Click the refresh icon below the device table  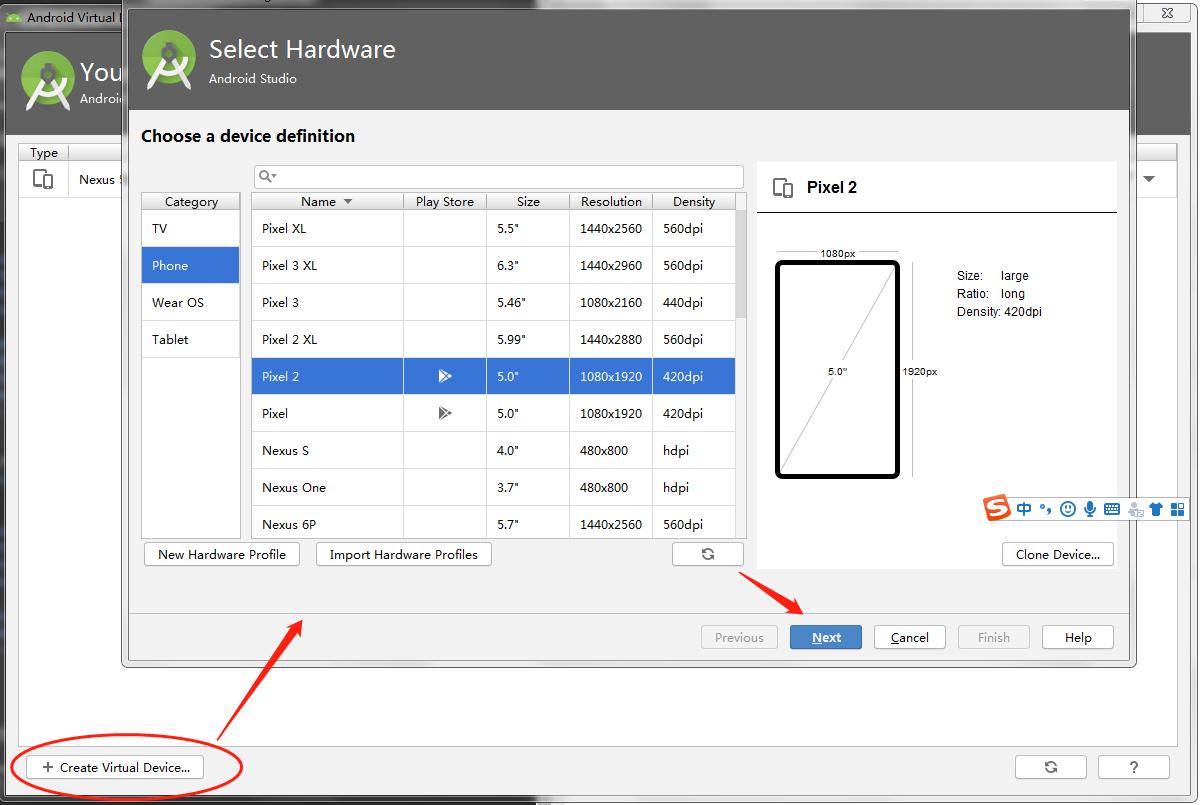tap(708, 554)
